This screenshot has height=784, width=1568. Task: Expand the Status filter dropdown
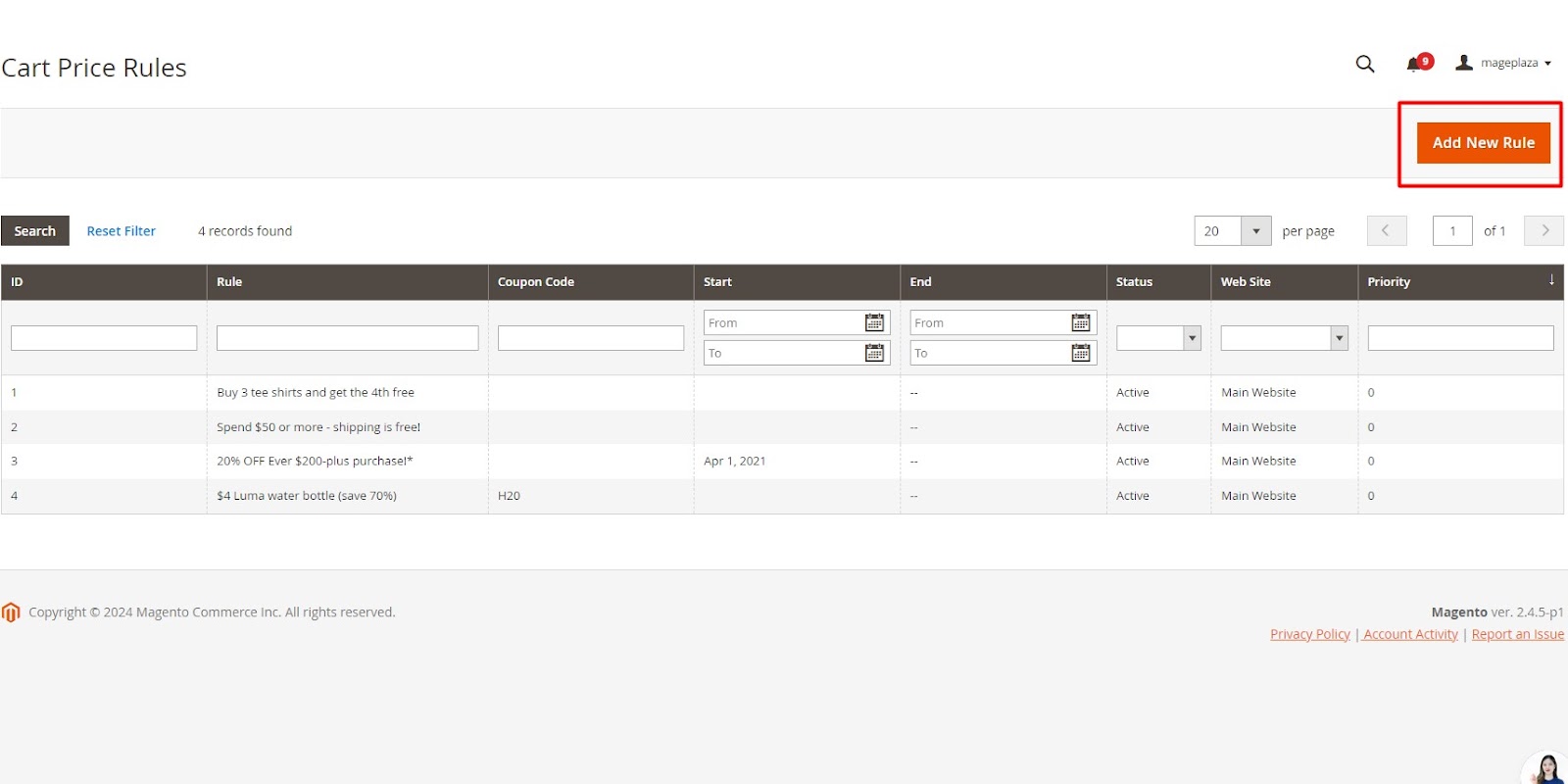(1158, 338)
